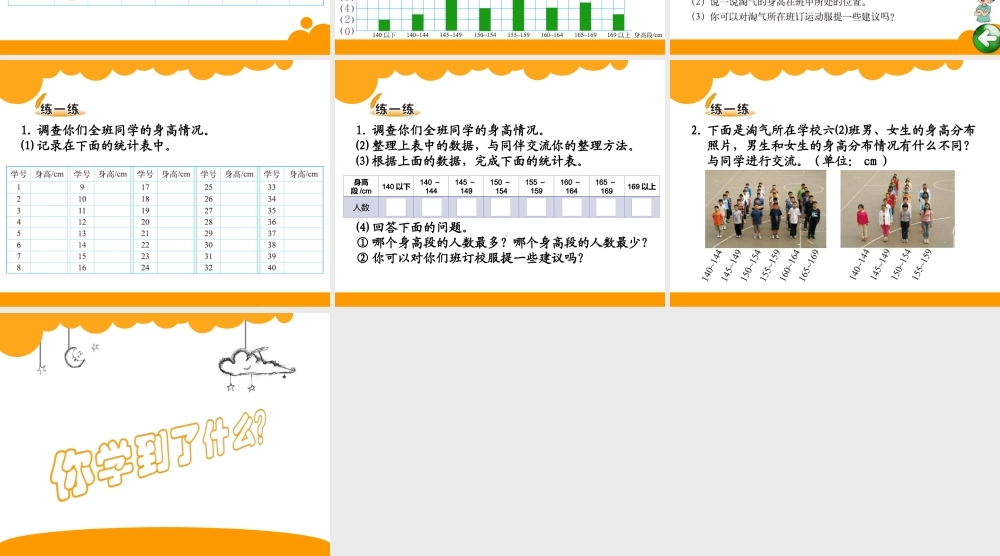Click the girls' height distribution photo
The width and height of the screenshot is (1000, 556).
pos(897,208)
